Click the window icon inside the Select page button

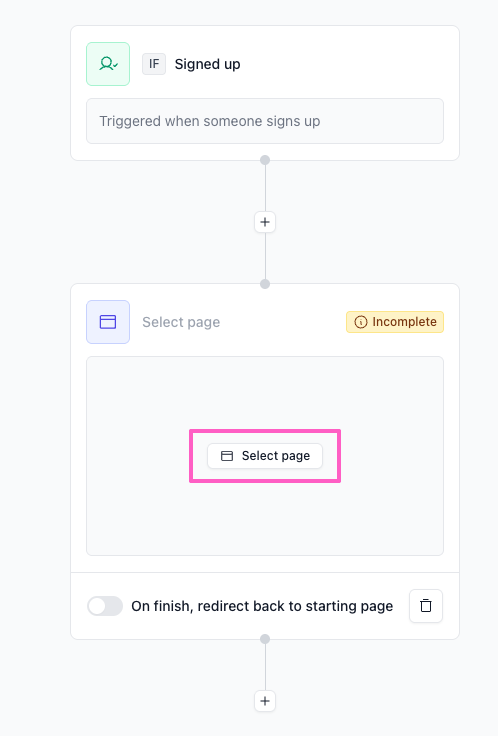227,456
